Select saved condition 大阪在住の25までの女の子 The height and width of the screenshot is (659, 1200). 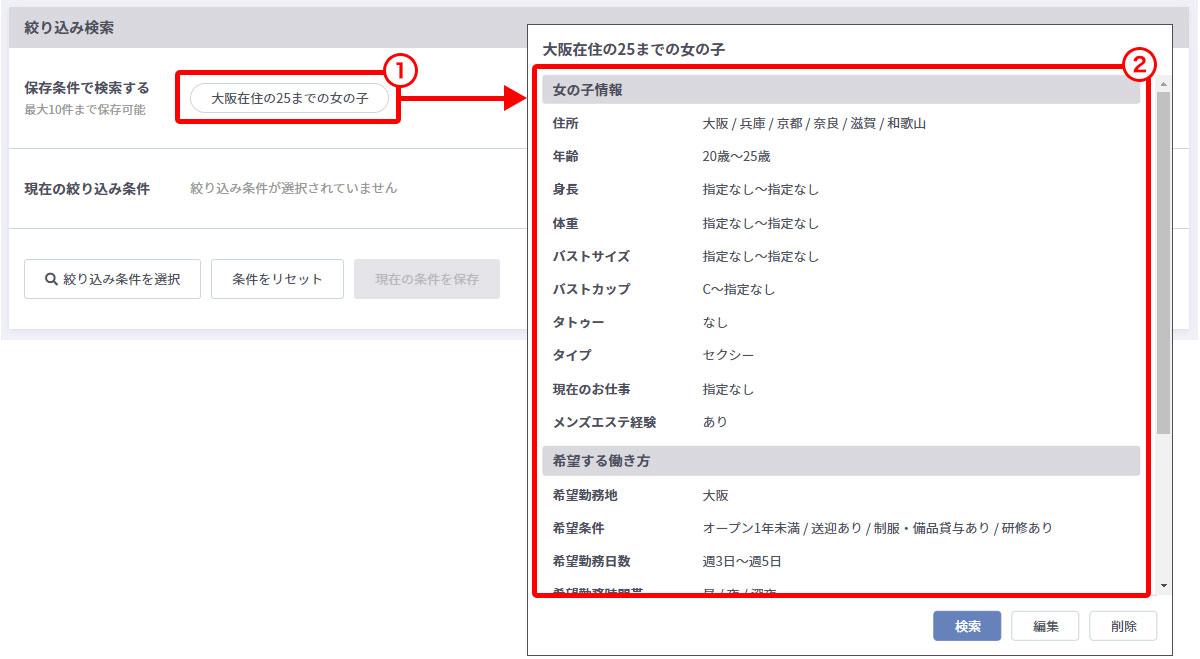tap(289, 98)
